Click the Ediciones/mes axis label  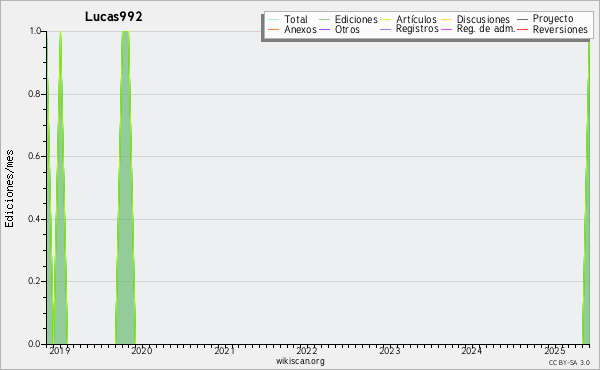(x=9, y=188)
